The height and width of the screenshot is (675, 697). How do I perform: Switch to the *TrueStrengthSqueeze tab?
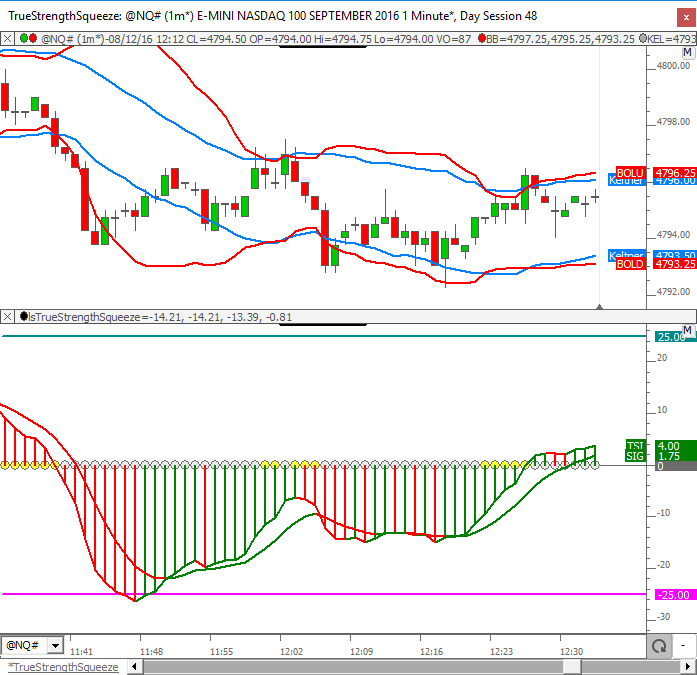62,666
